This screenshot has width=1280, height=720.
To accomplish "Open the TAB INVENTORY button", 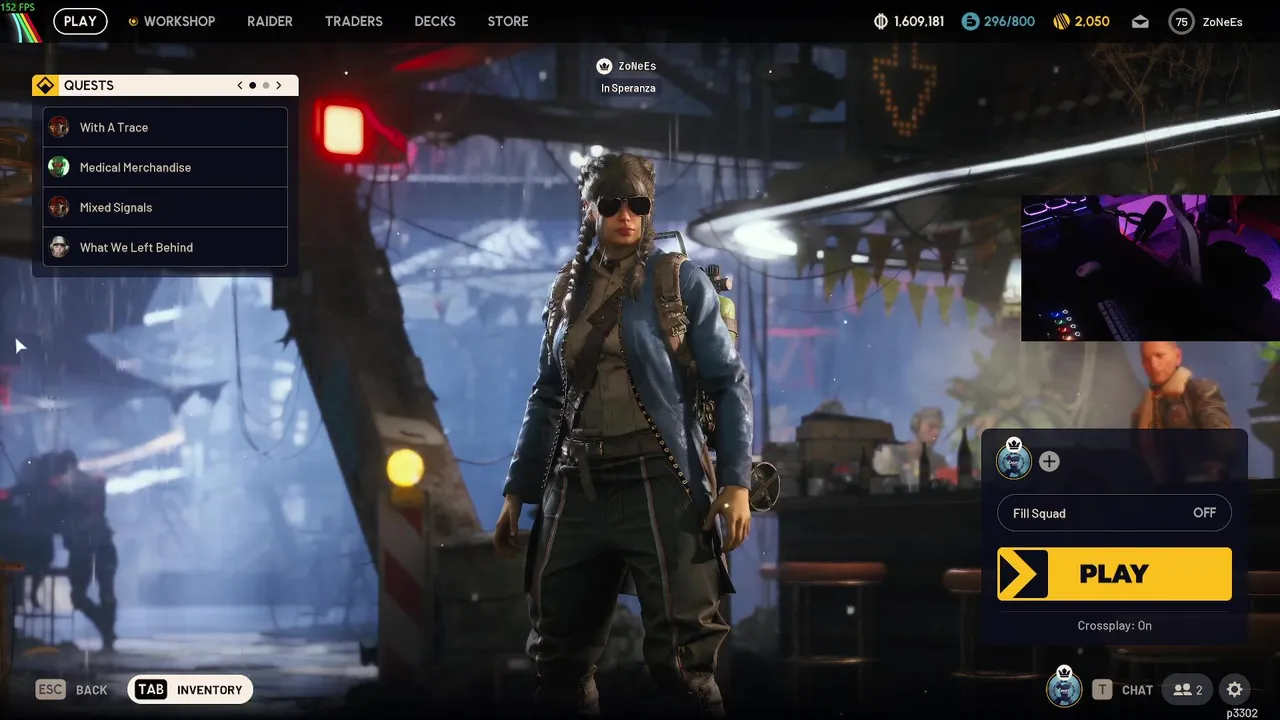I will pos(190,689).
